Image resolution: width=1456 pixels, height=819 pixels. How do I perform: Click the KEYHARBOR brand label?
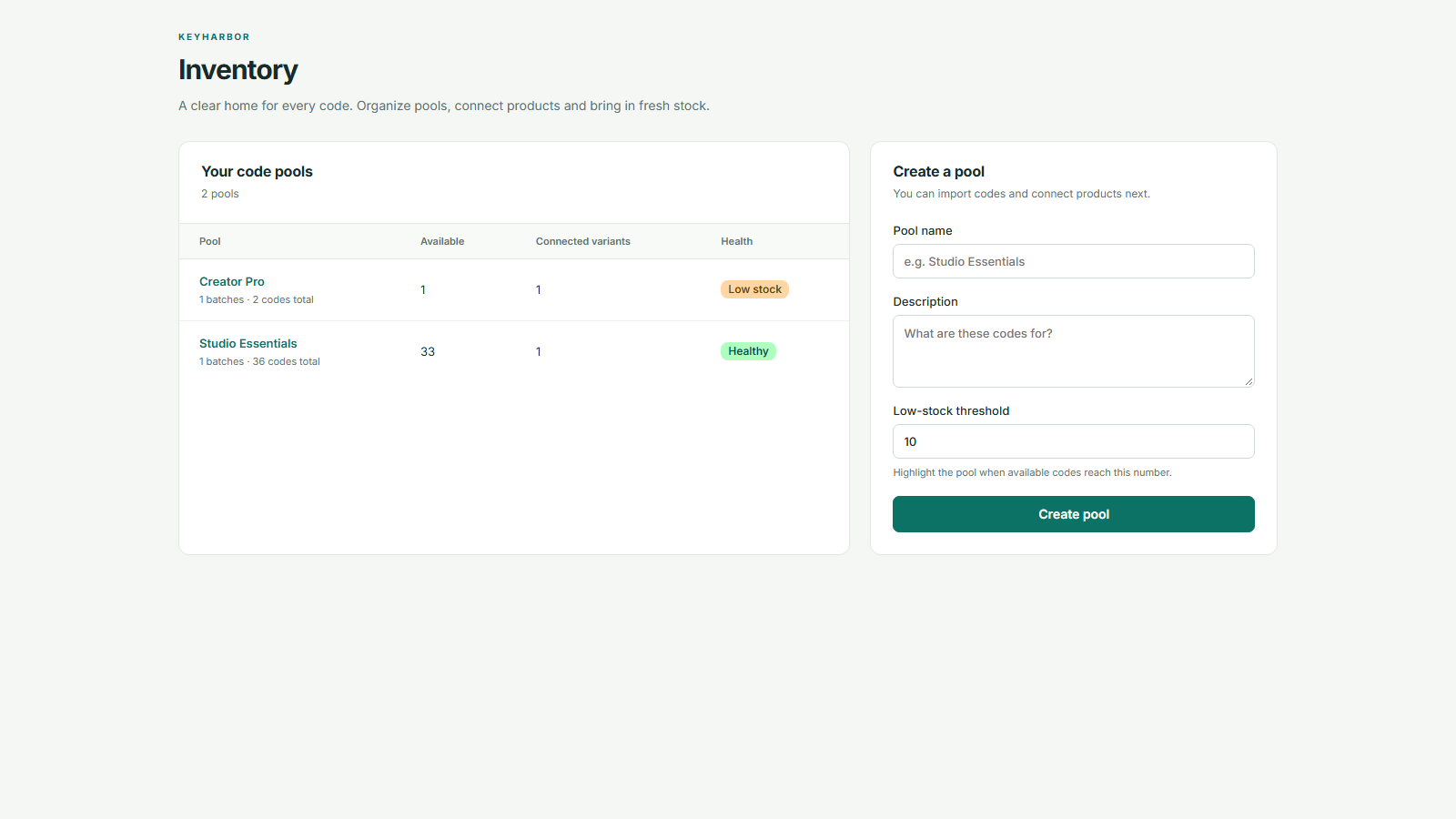point(214,37)
